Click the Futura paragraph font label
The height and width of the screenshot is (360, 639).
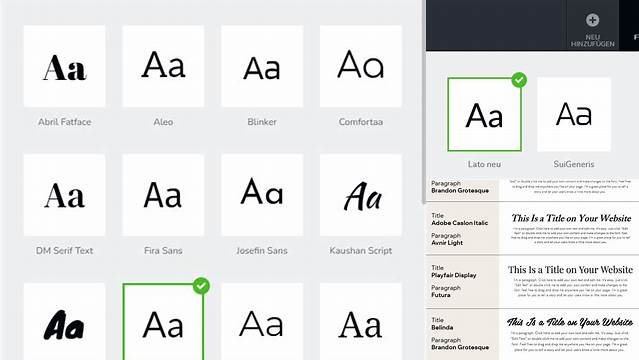pos(441,295)
